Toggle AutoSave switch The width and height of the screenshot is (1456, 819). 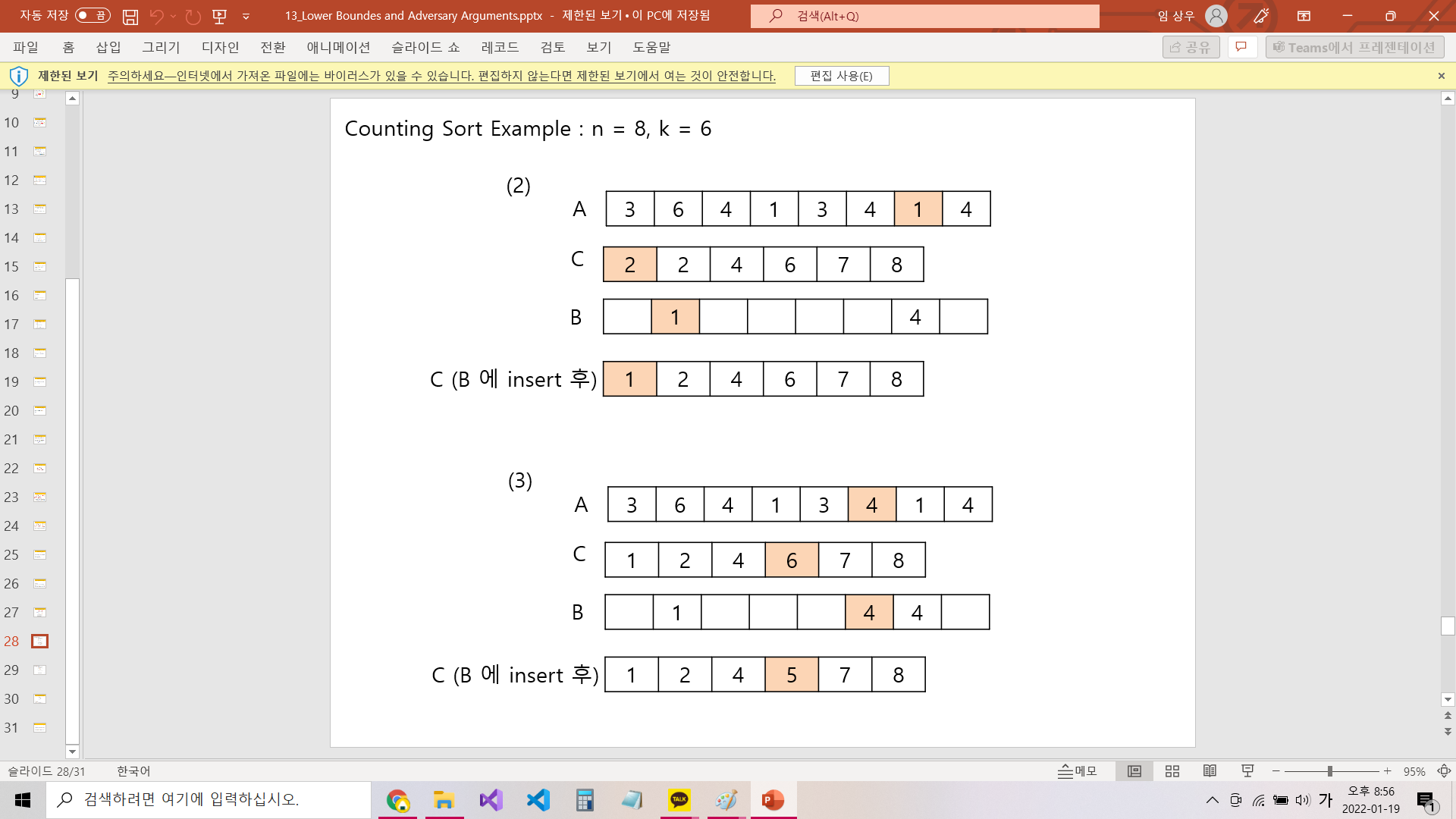(x=93, y=15)
